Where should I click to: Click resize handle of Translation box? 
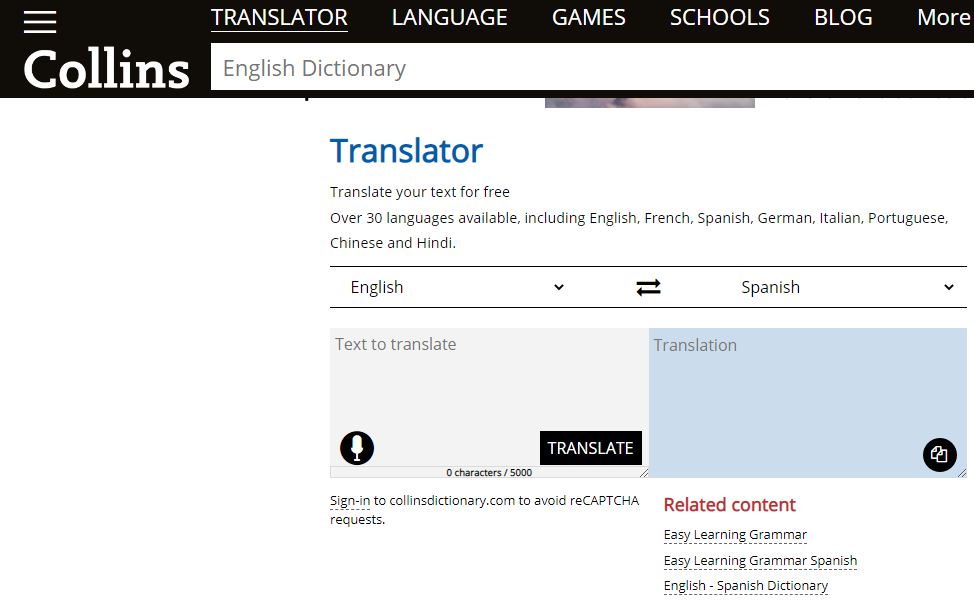pos(962,473)
